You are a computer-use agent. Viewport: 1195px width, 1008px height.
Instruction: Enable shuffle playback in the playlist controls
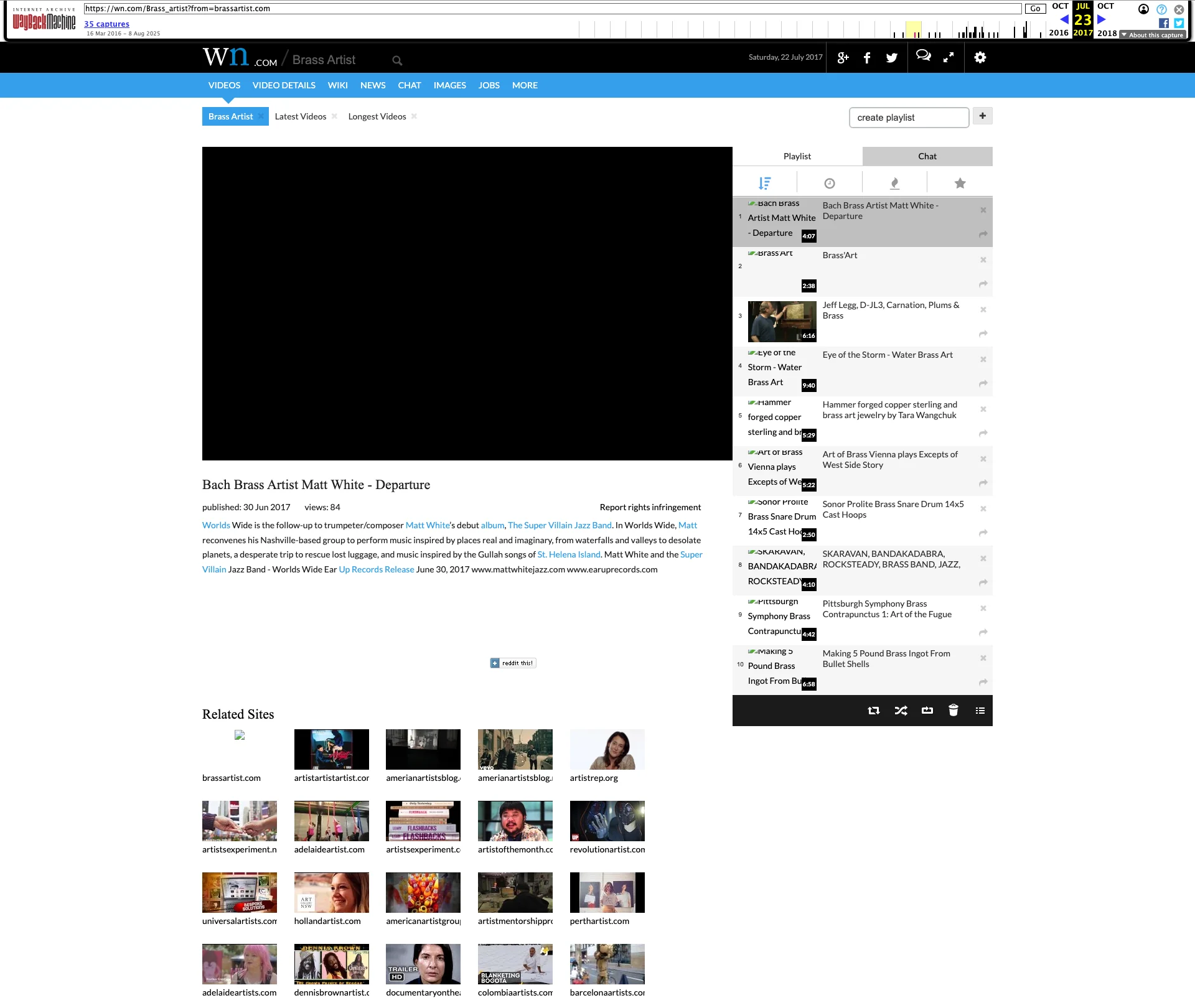(901, 710)
